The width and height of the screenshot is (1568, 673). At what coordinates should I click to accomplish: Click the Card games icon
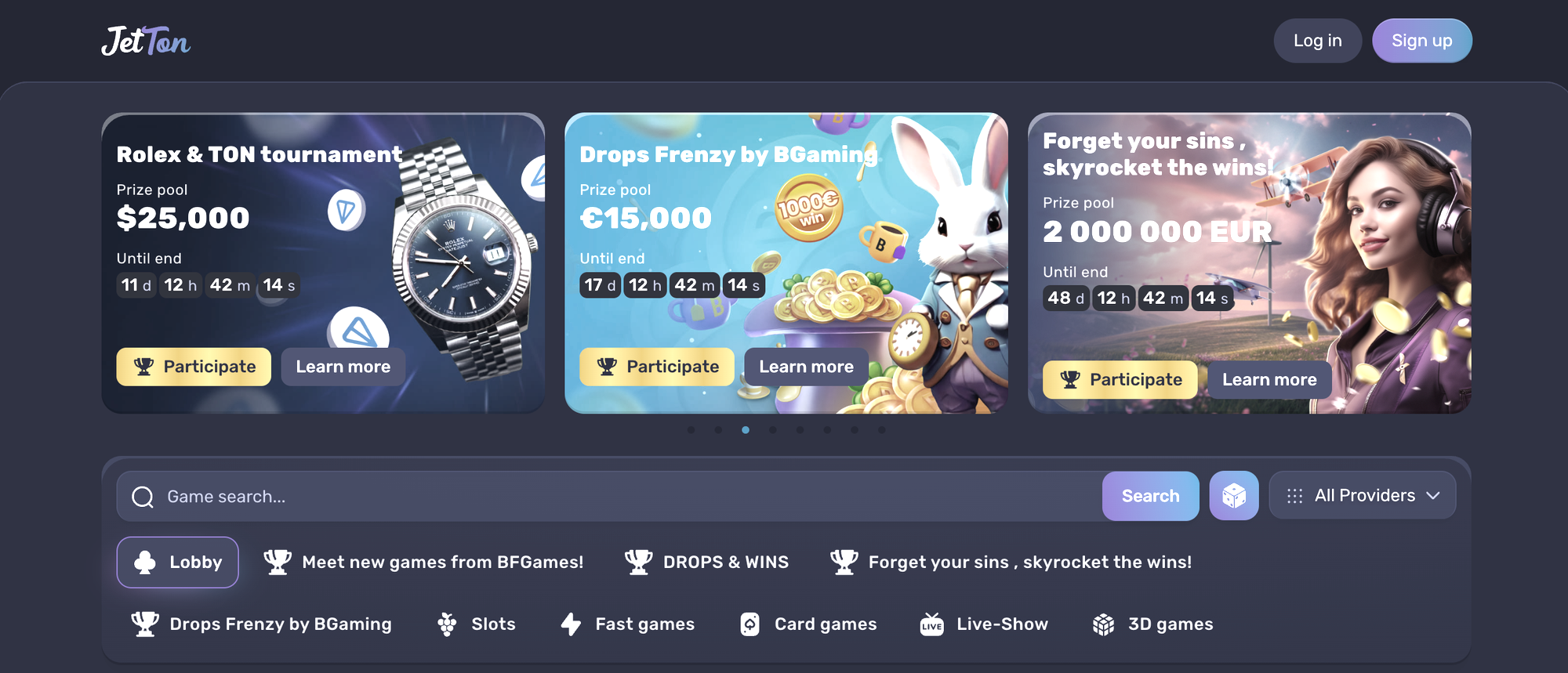pos(750,624)
